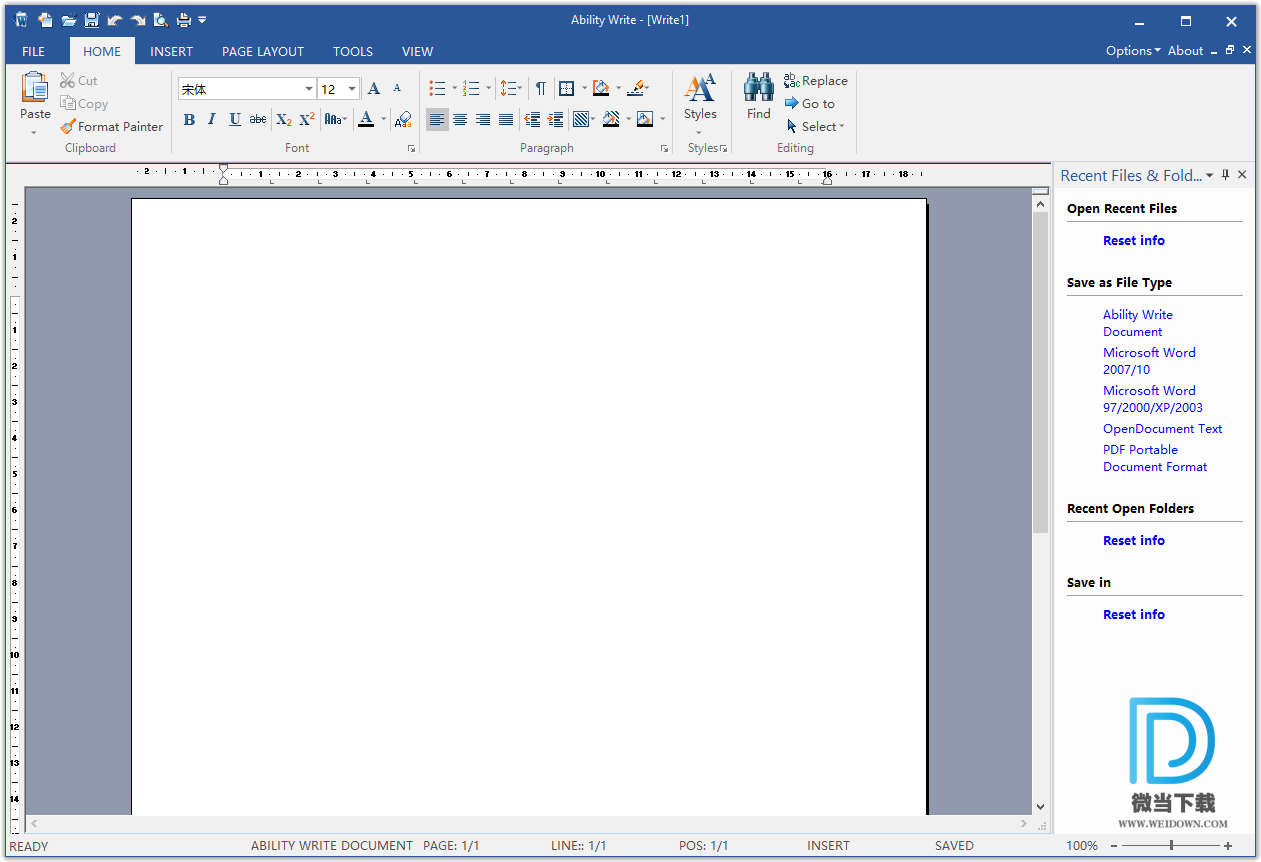The width and height of the screenshot is (1261, 862).
Task: Click Reset info under Save in
Action: [1134, 615]
